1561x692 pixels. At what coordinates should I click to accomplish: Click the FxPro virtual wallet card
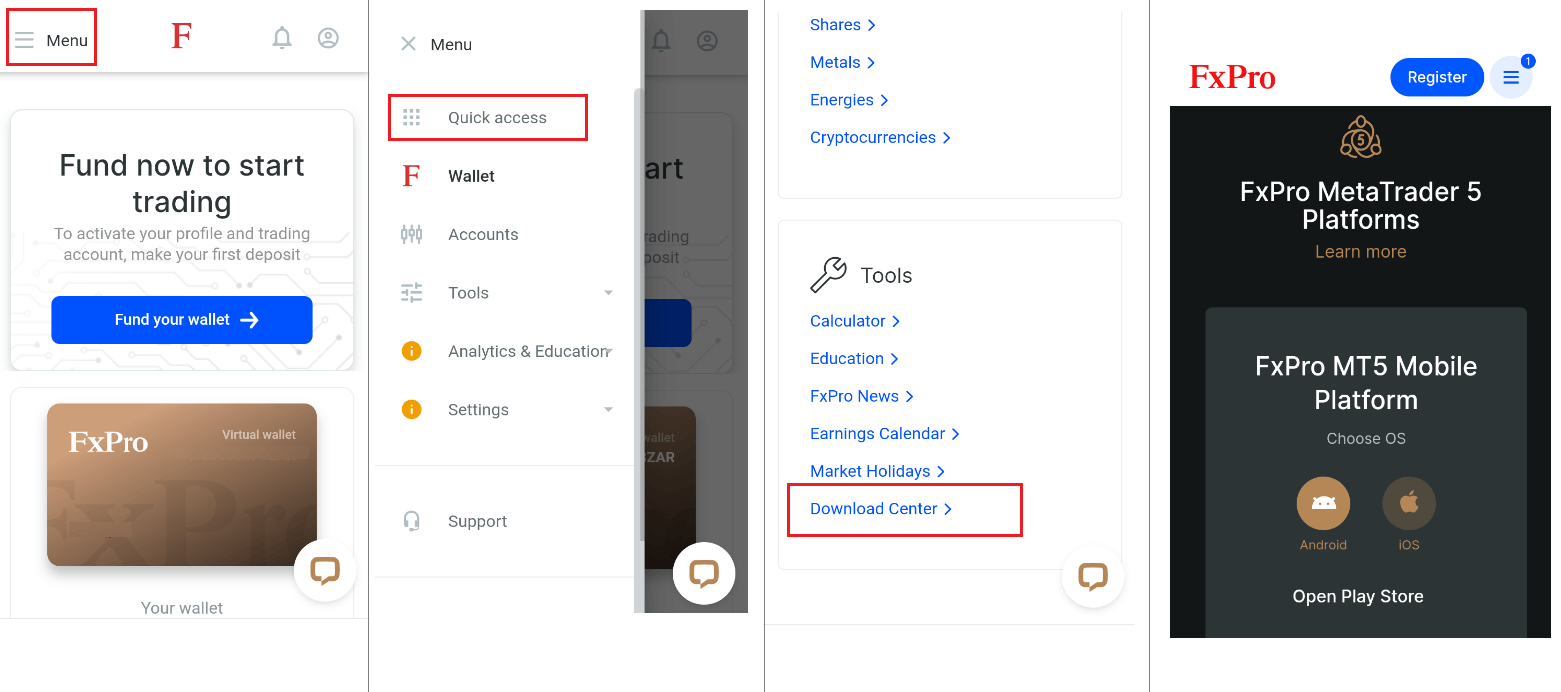[x=182, y=484]
